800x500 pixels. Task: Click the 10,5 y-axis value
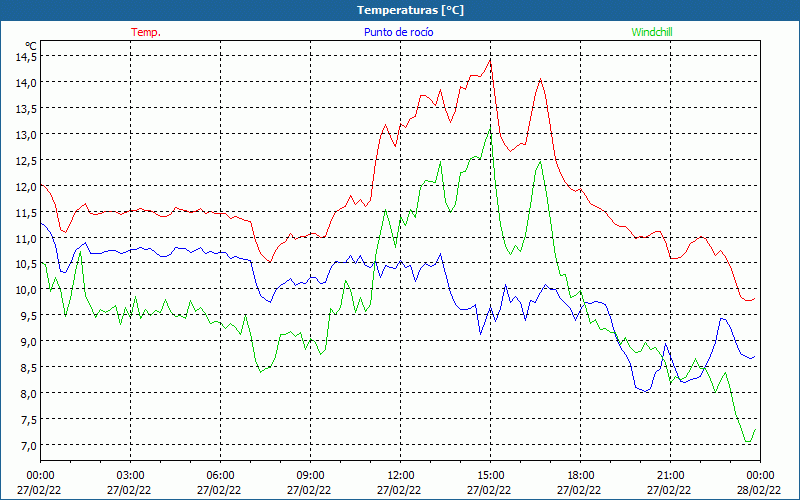tap(26, 264)
